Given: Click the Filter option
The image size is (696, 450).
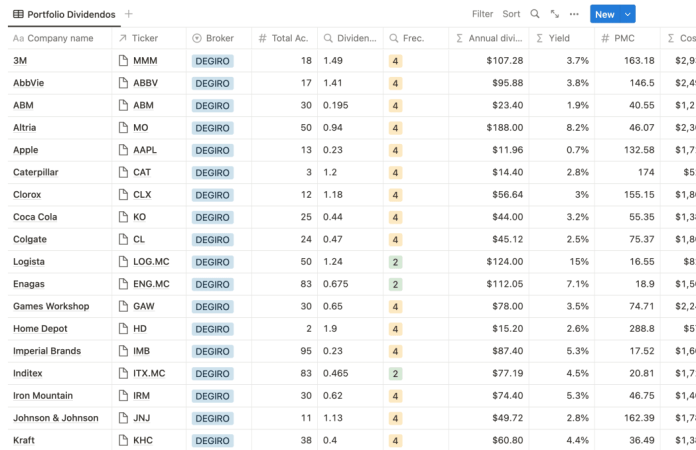Looking at the screenshot, I should tap(482, 14).
